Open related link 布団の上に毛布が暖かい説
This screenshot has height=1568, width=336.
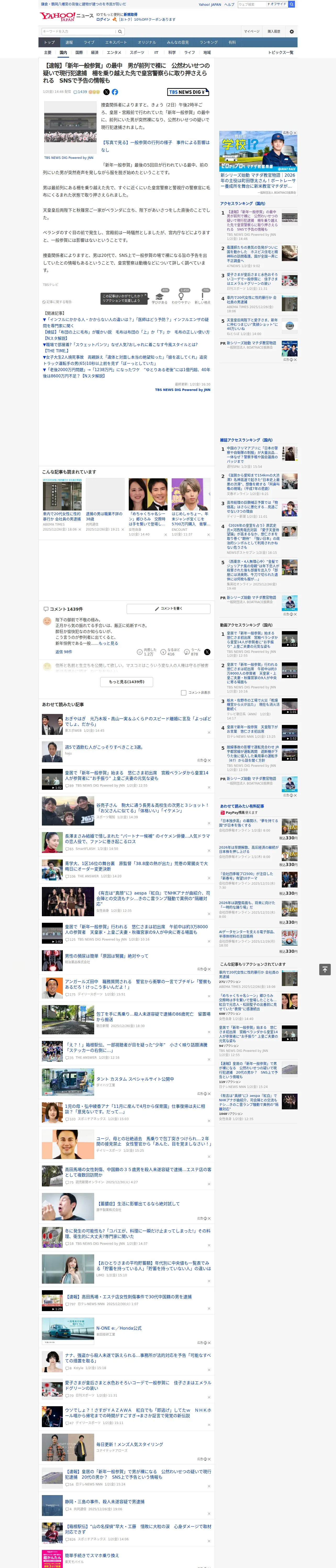(126, 335)
